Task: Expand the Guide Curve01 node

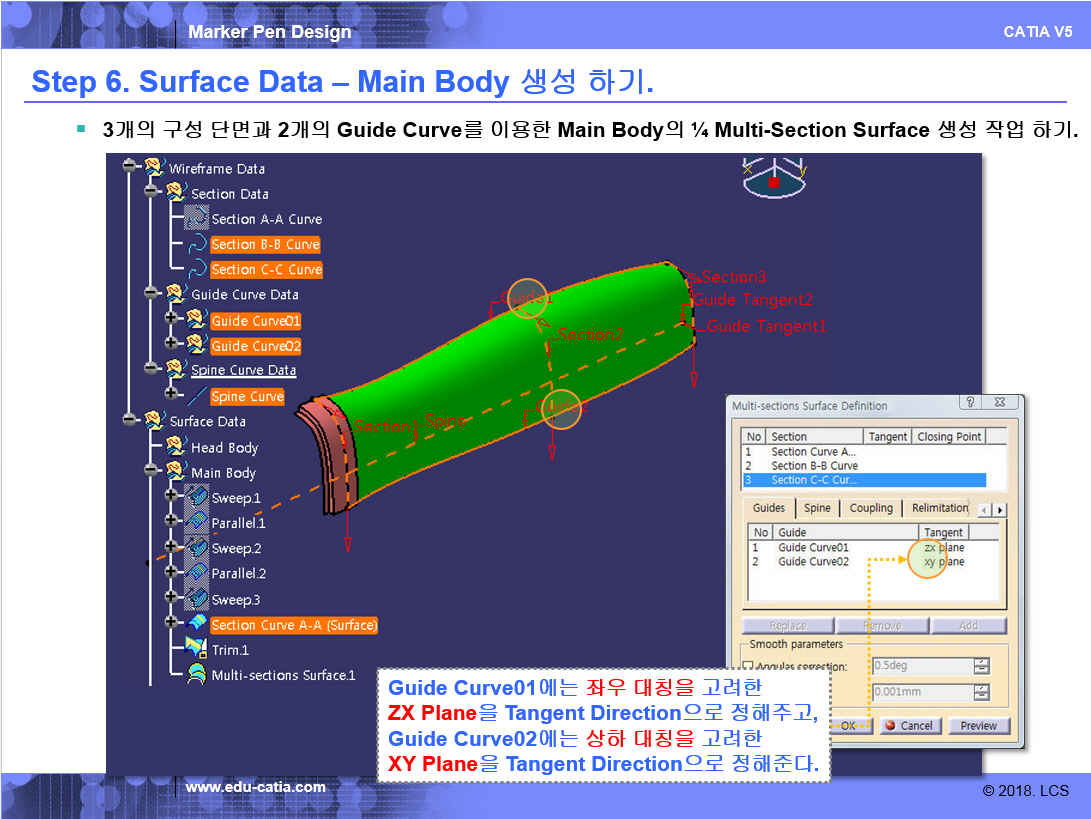Action: coord(173,320)
